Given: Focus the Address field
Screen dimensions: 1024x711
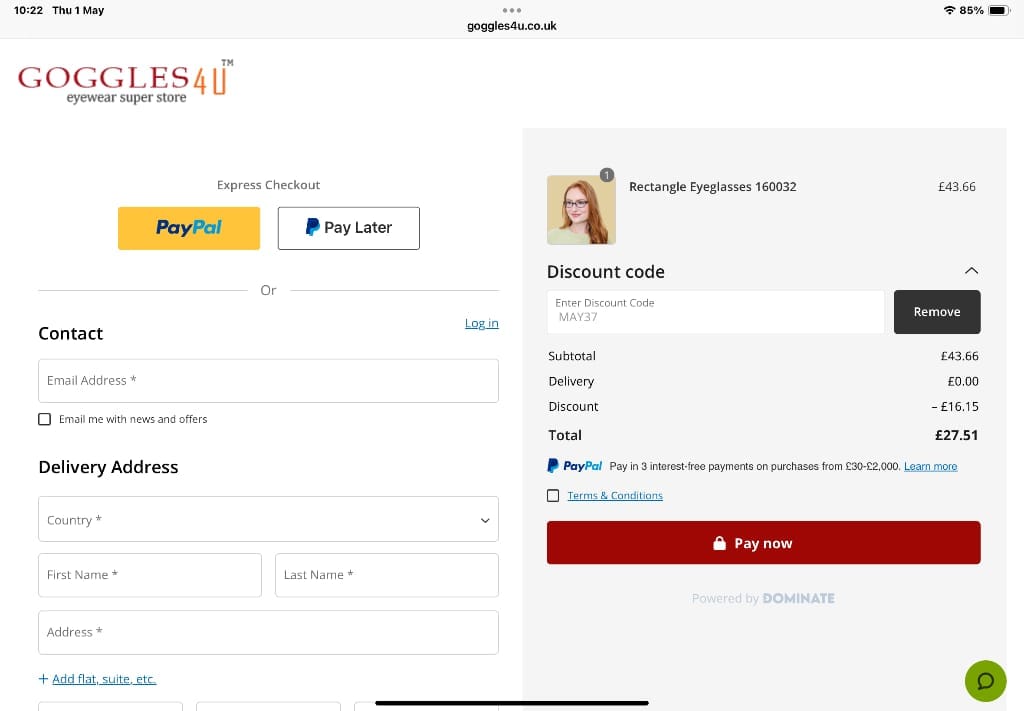Looking at the screenshot, I should tap(268, 633).
